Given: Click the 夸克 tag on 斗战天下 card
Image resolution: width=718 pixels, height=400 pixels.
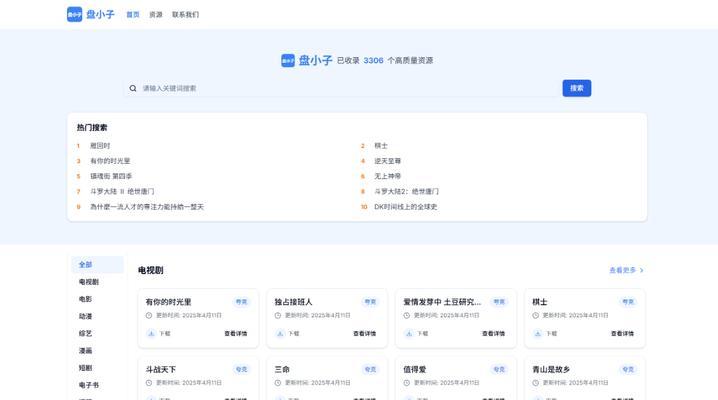Looking at the screenshot, I should tap(241, 369).
